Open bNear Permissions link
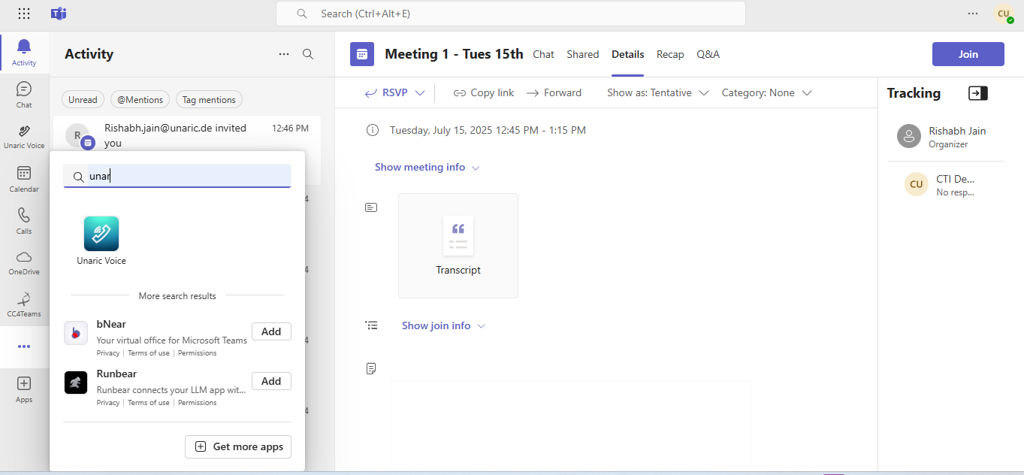1024x475 pixels. click(197, 353)
